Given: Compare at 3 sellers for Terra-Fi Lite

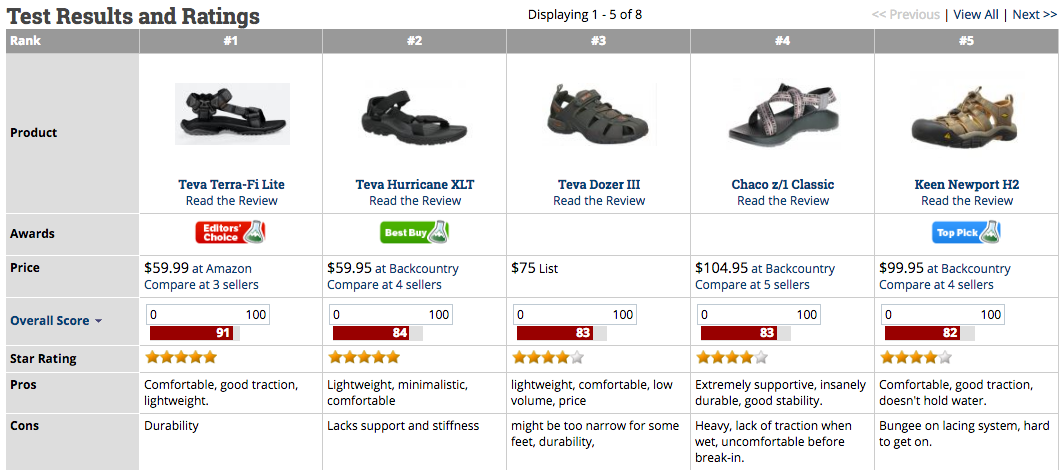Looking at the screenshot, I should pyautogui.click(x=202, y=285).
